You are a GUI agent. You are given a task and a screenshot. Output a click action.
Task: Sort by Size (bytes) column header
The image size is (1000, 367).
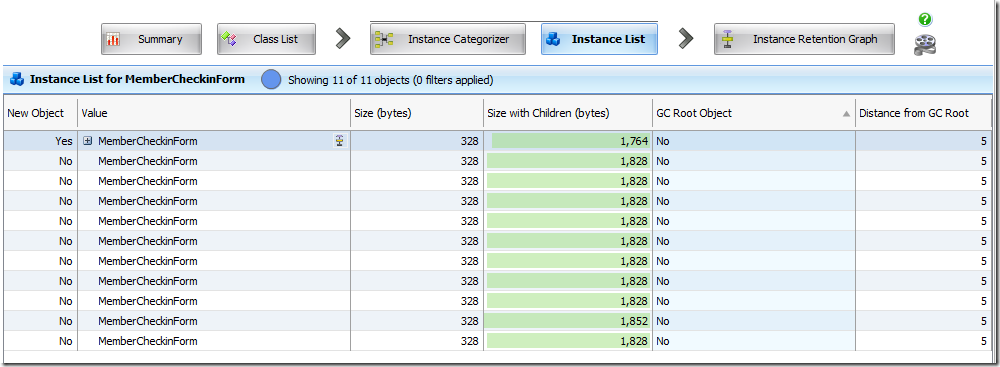pos(416,113)
